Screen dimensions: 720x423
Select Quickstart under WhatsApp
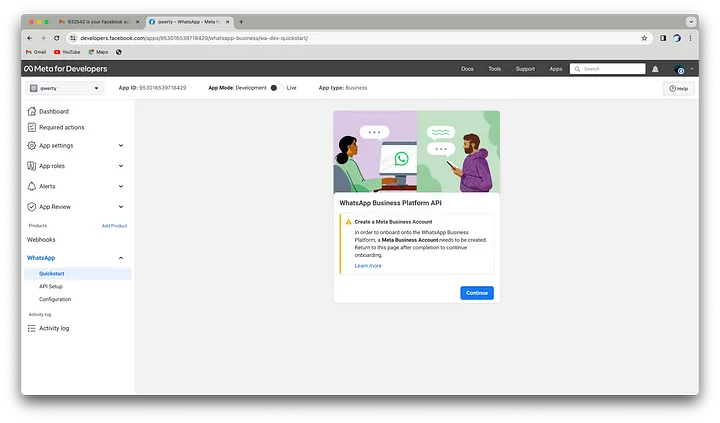pyautogui.click(x=78, y=274)
